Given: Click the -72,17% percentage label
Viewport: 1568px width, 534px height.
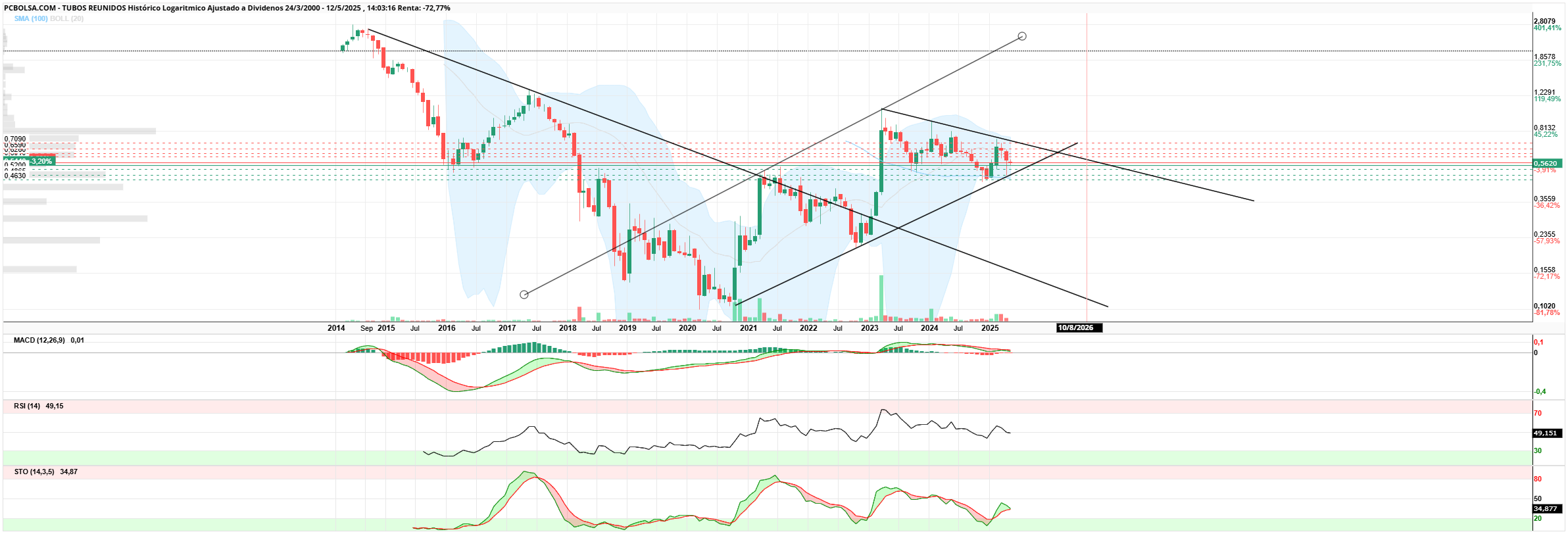Looking at the screenshot, I should pyautogui.click(x=1547, y=276).
